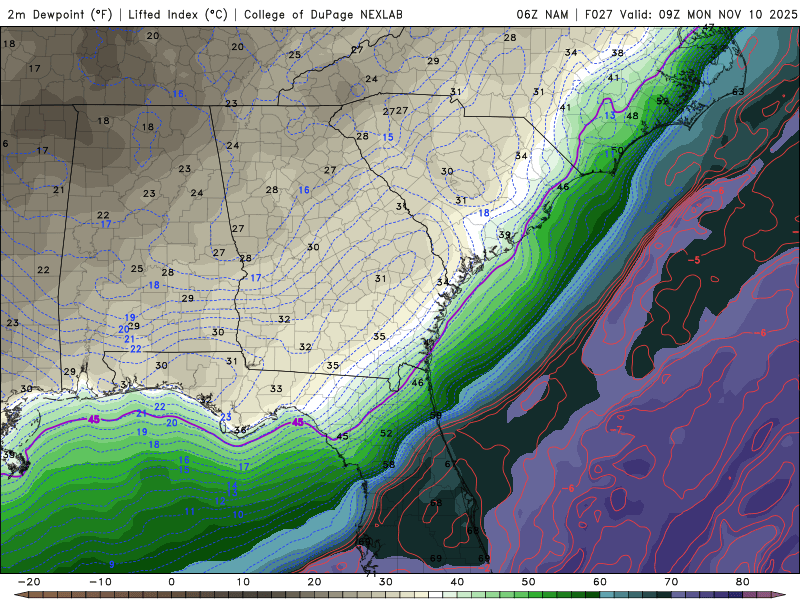Screen dimensions: 800x600
Task: Click the '33' dewpoint value in Georgia
Action: coord(276,389)
